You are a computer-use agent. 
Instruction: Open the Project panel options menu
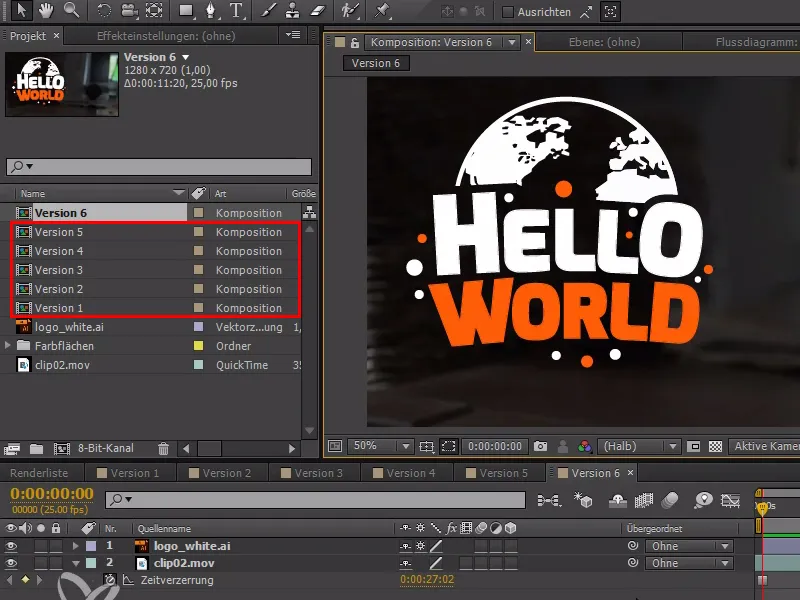tap(293, 35)
